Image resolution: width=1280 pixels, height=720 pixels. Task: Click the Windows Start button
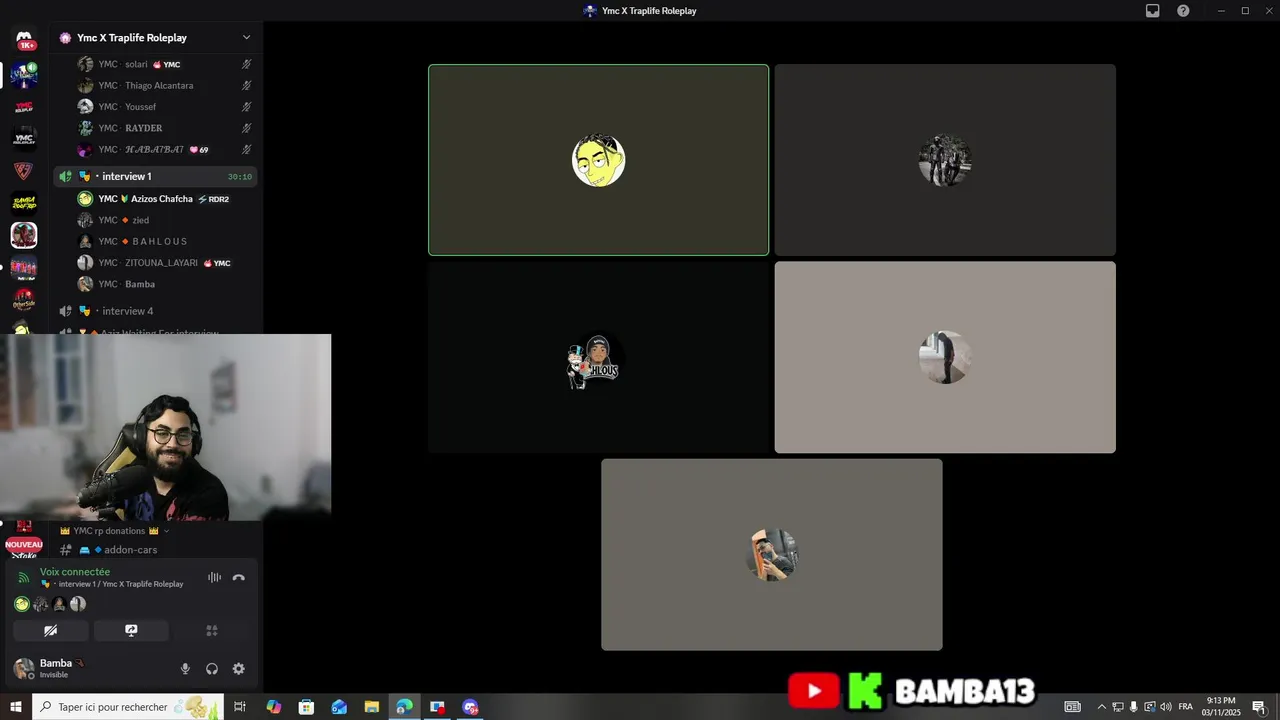point(16,707)
